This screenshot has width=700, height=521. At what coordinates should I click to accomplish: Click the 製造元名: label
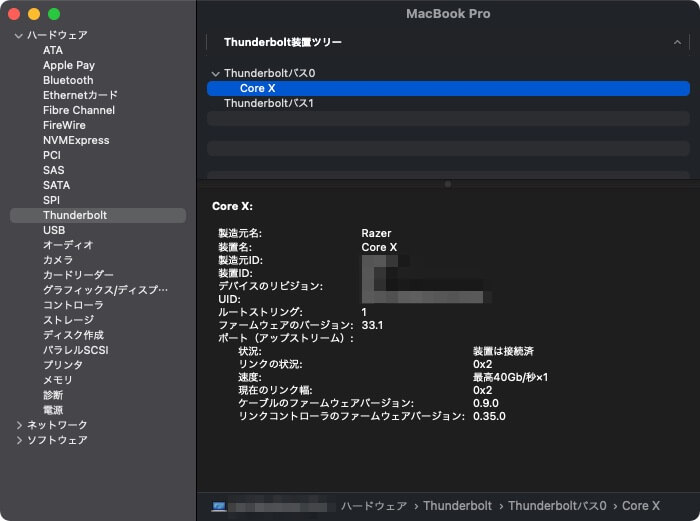coord(240,233)
